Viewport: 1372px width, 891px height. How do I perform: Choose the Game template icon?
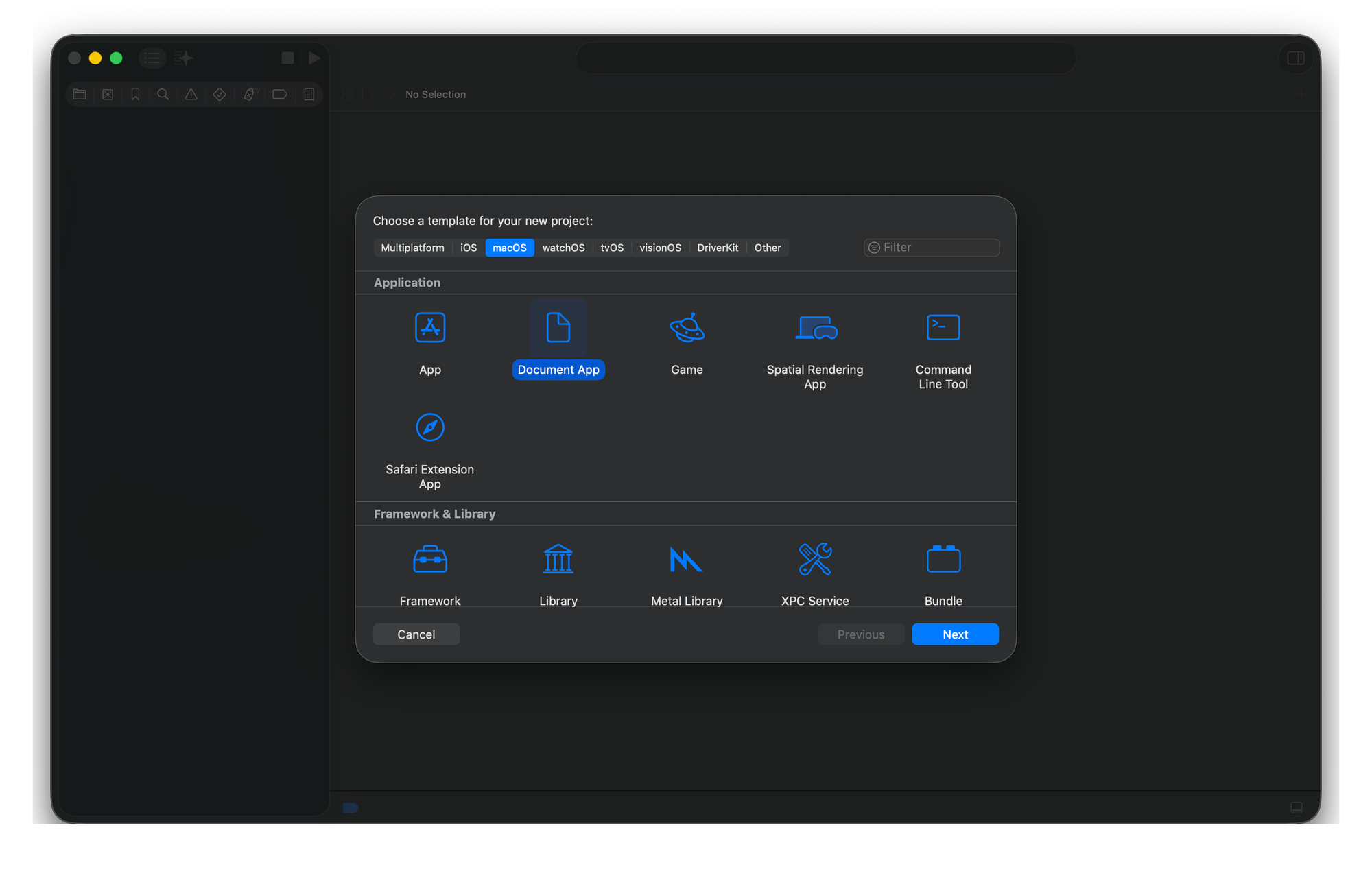tap(687, 328)
